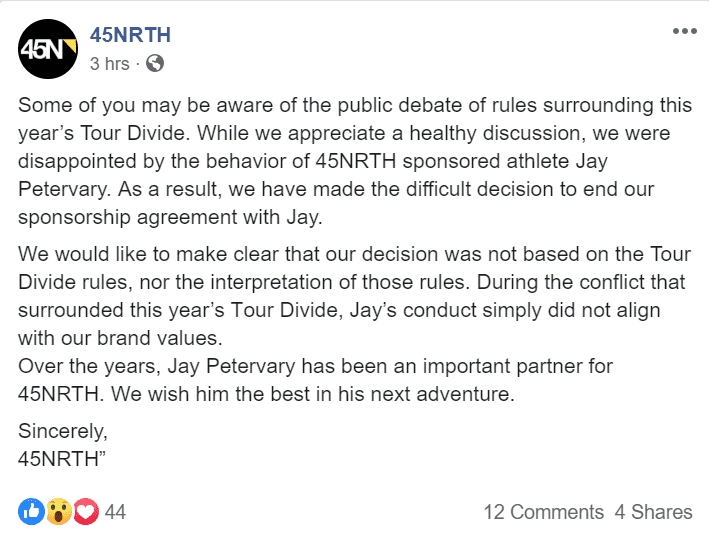Click the blue Like reaction icon
The height and width of the screenshot is (541, 709).
[x=31, y=512]
